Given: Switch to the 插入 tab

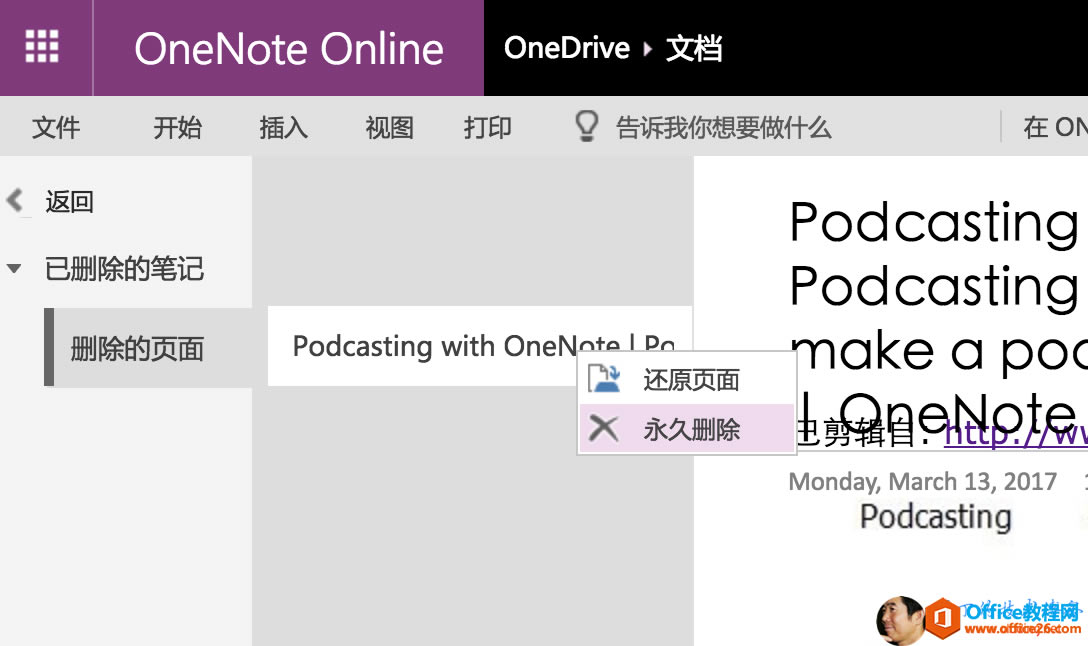Looking at the screenshot, I should coord(284,126).
